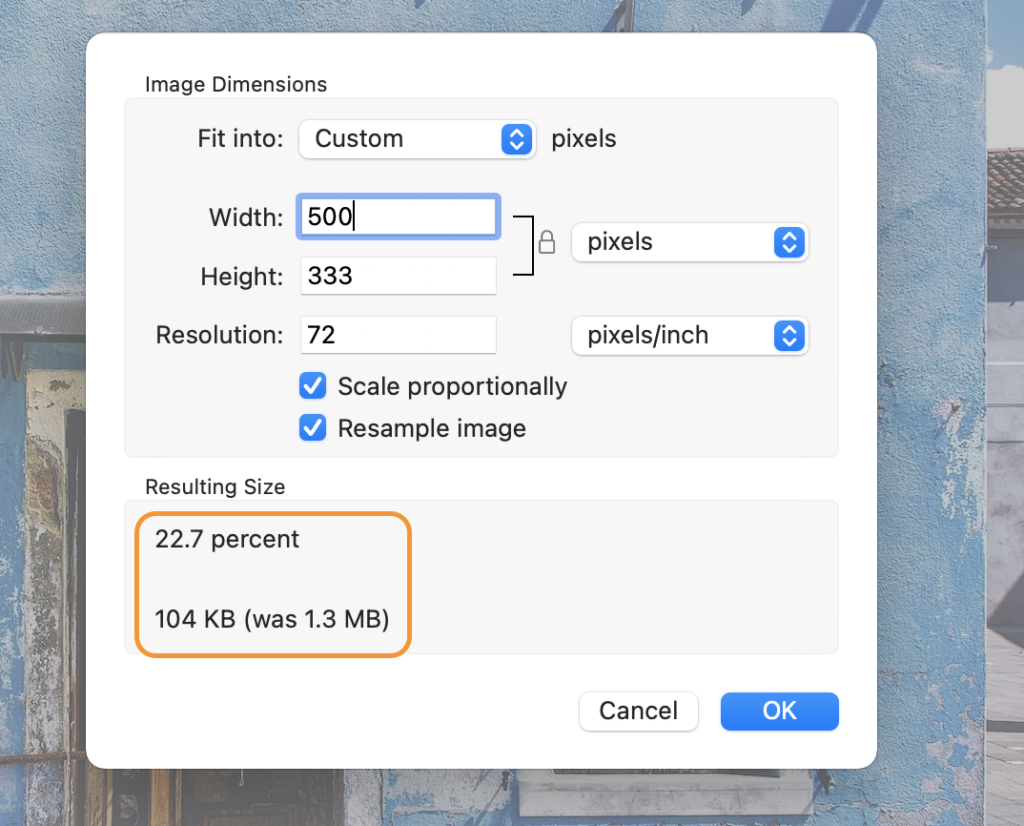This screenshot has height=826, width=1024.
Task: Click the "Height:" label
Action: click(243, 276)
